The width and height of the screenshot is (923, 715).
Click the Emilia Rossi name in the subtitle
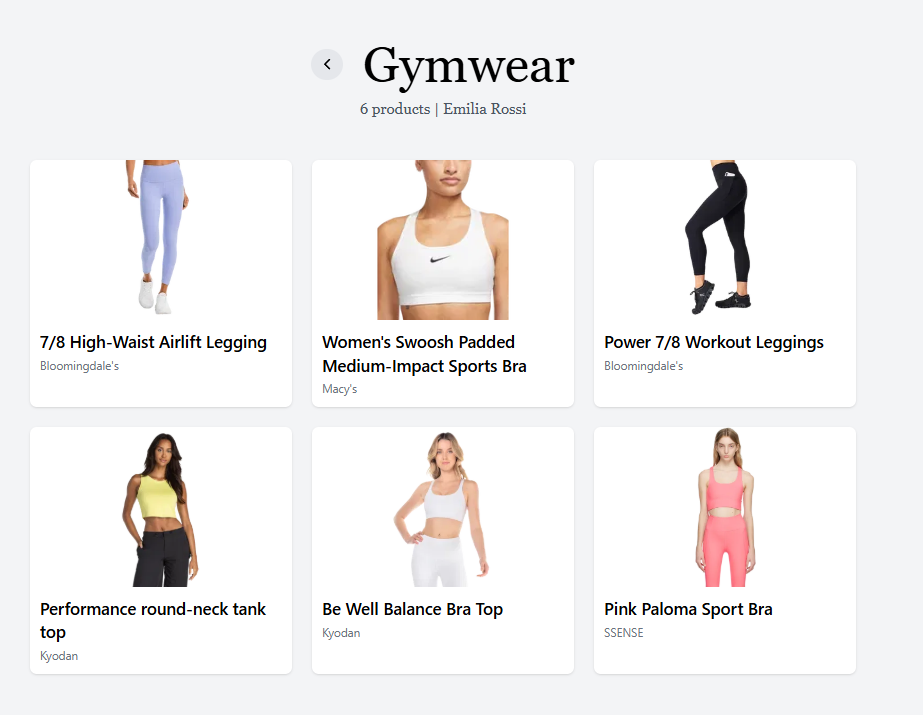tap(484, 109)
